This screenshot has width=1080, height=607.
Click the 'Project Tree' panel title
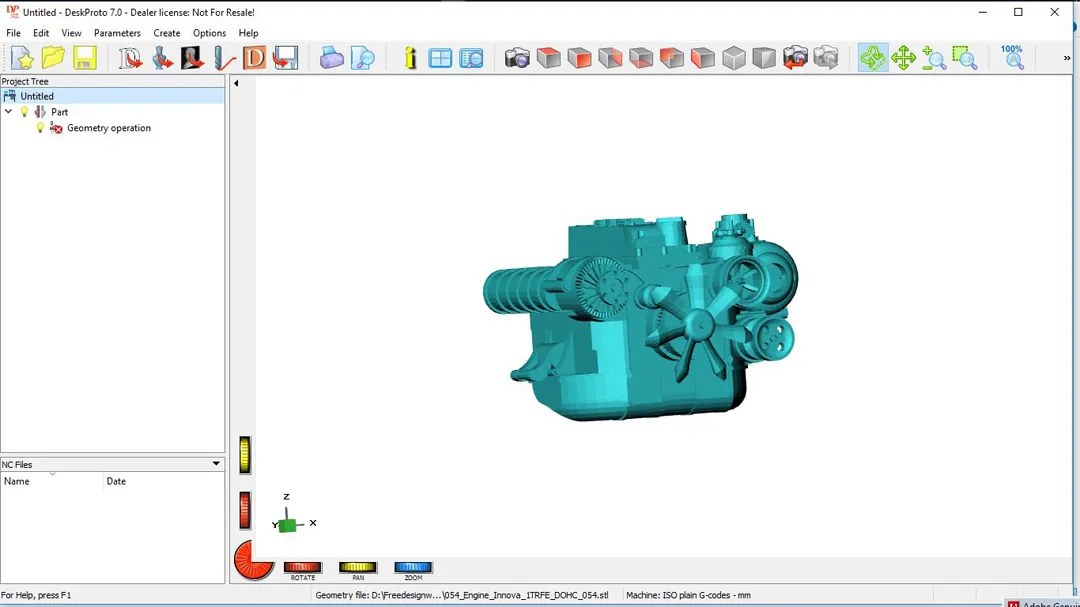[x=25, y=81]
